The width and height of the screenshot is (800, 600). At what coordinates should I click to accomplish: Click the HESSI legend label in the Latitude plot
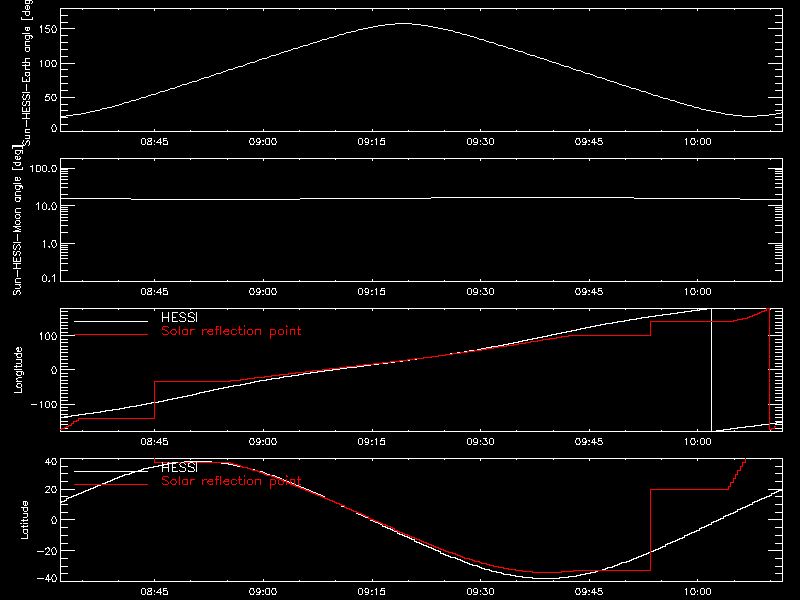(x=179, y=467)
